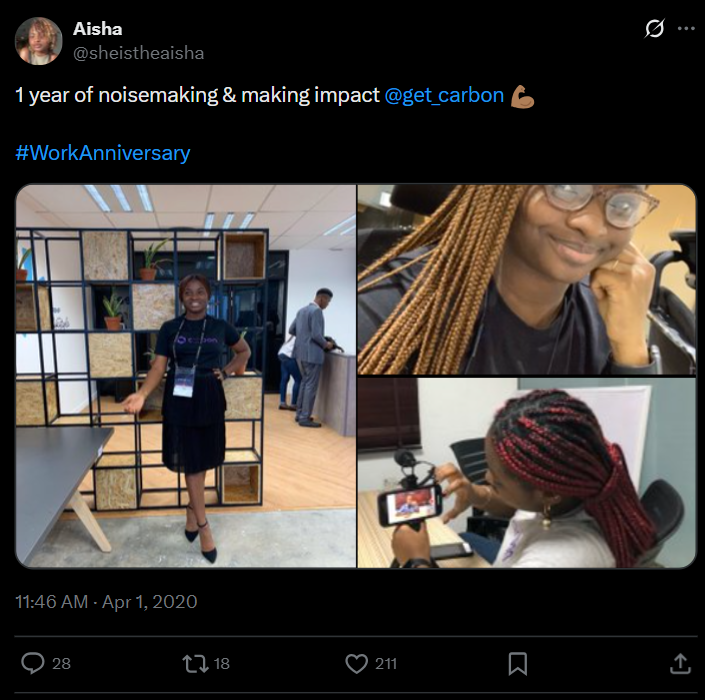
Task: Click the reply speech bubble icon
Action: click(x=33, y=663)
